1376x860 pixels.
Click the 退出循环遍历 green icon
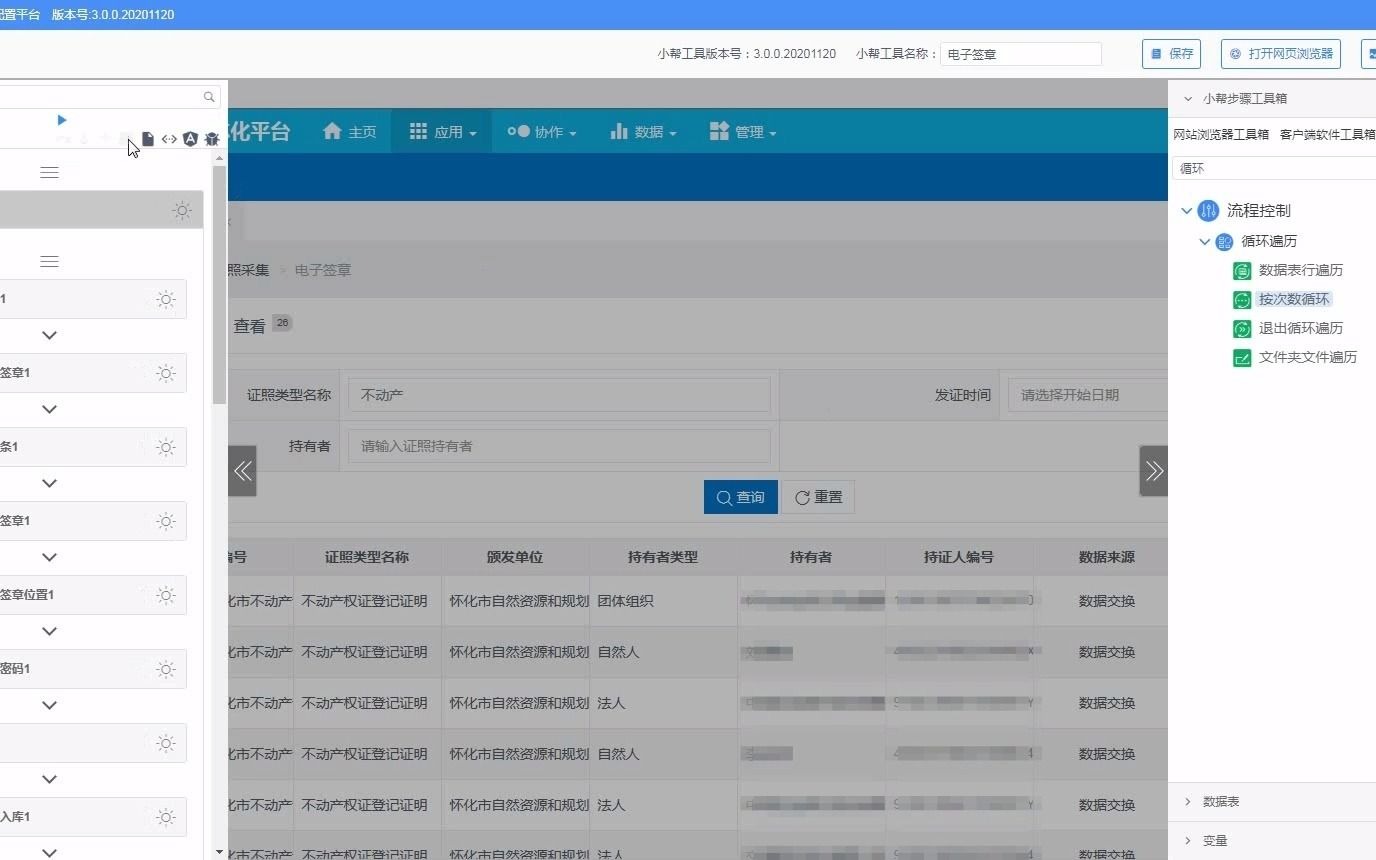1242,328
